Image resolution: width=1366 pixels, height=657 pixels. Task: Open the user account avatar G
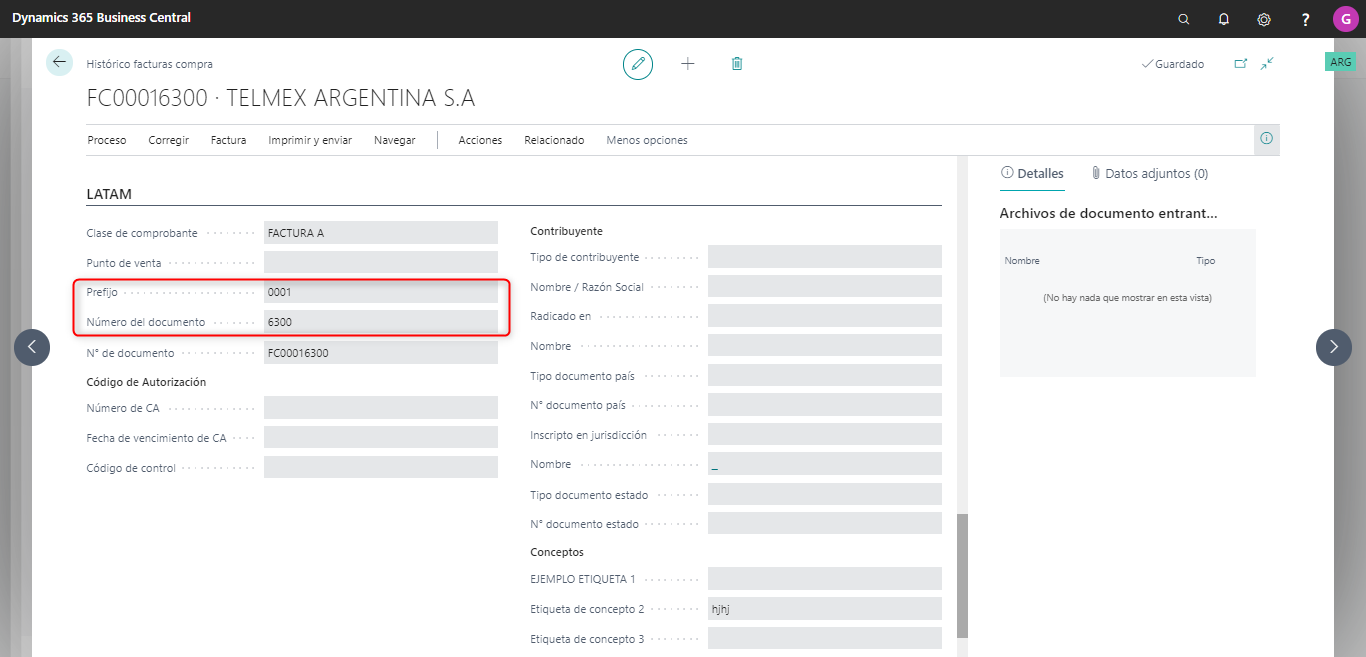click(x=1345, y=19)
